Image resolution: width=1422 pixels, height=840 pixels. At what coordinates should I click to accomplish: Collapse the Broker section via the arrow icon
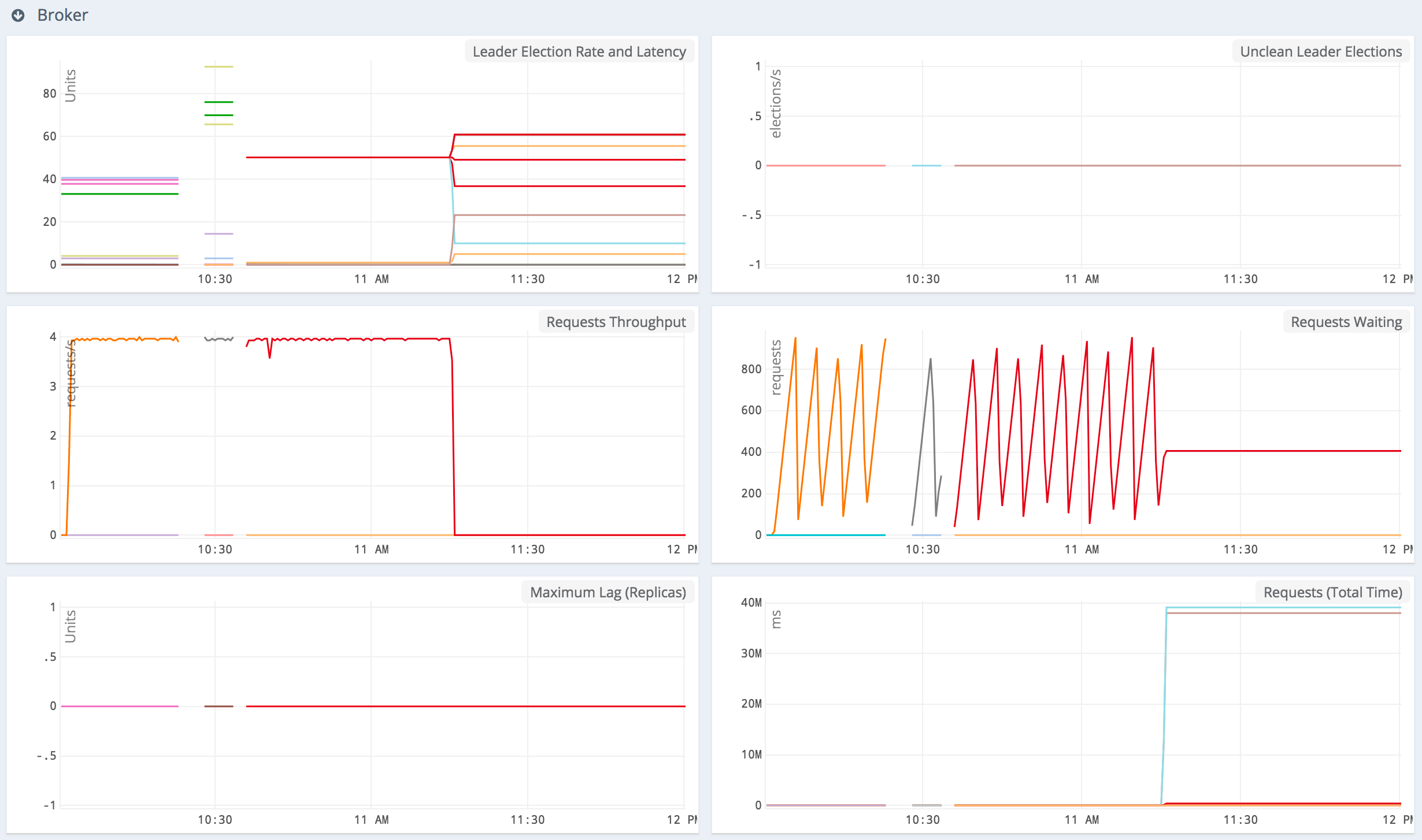[17, 15]
